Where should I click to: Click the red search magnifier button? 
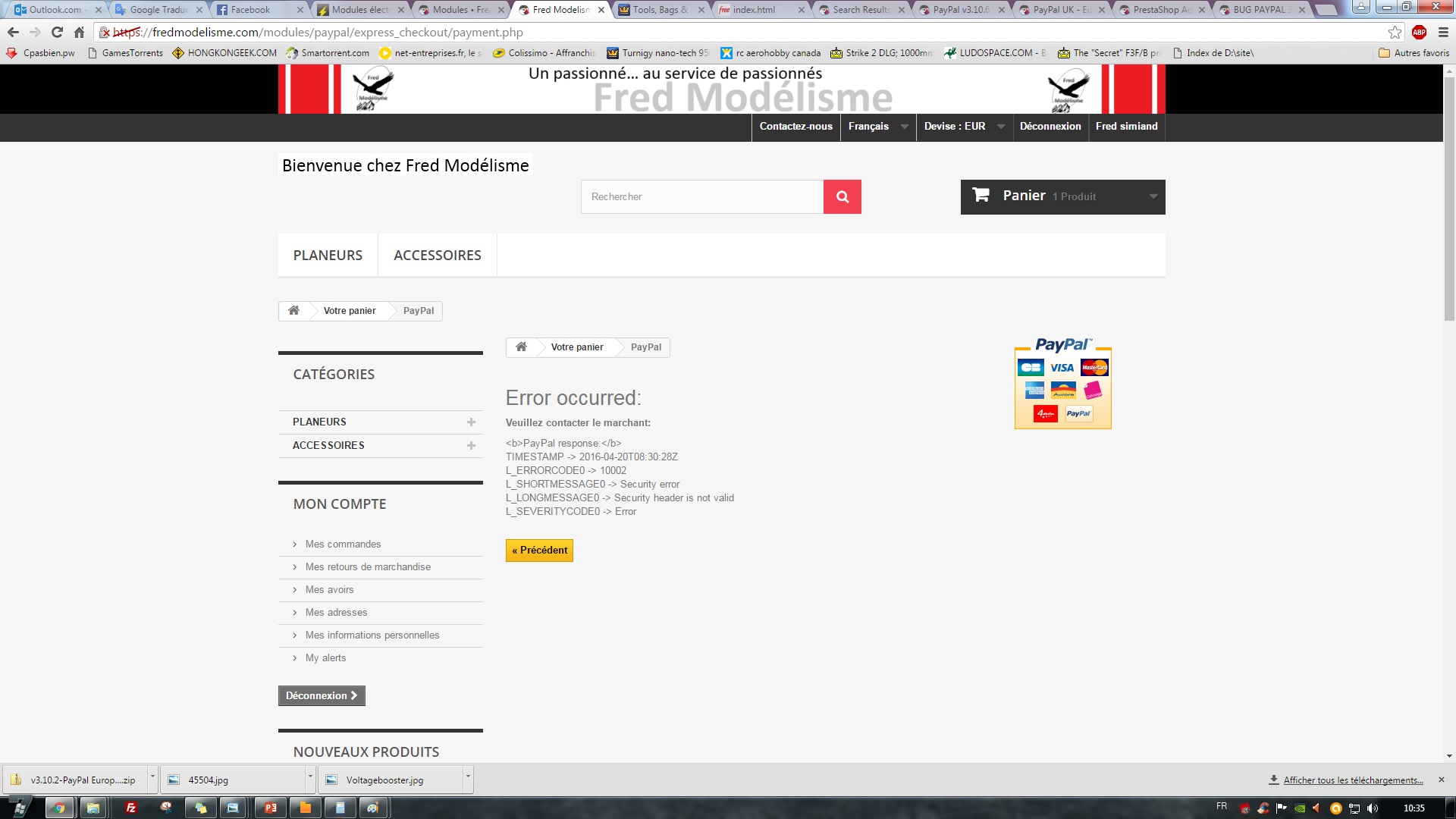tap(842, 196)
